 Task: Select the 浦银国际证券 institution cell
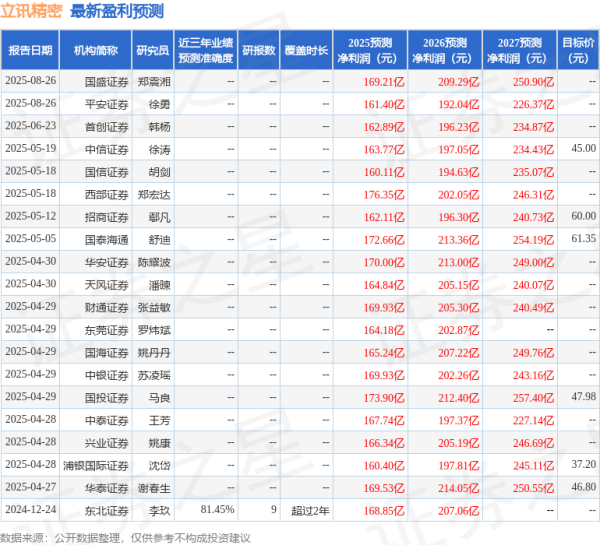click(96, 465)
